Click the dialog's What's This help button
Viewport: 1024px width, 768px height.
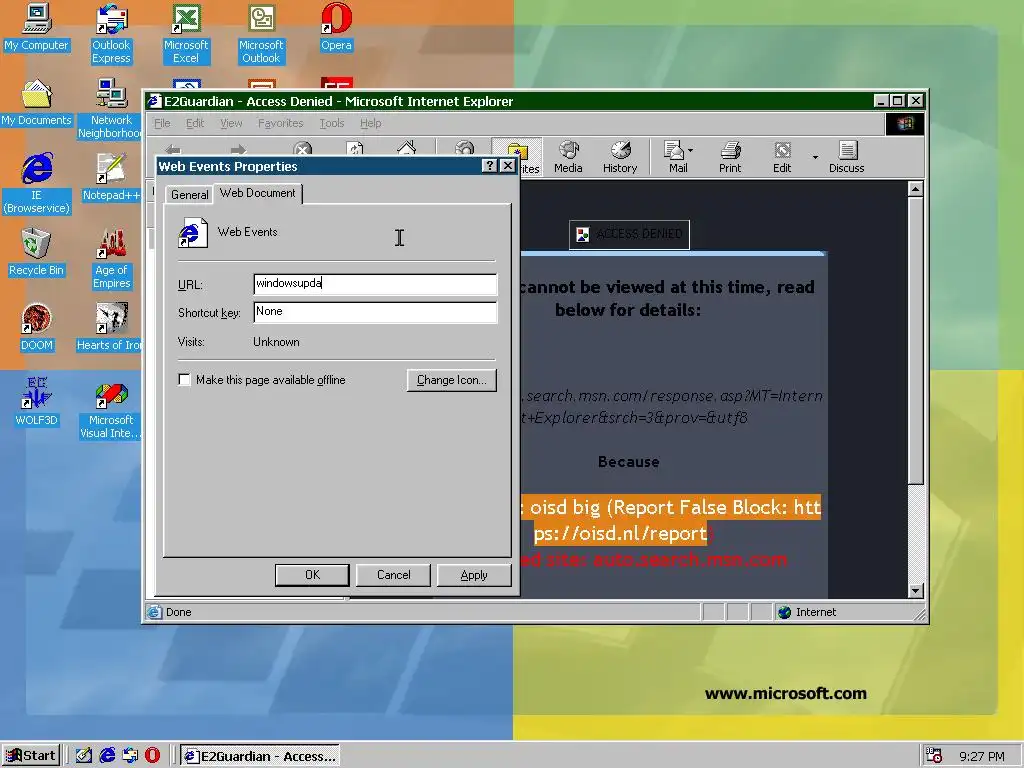click(489, 166)
